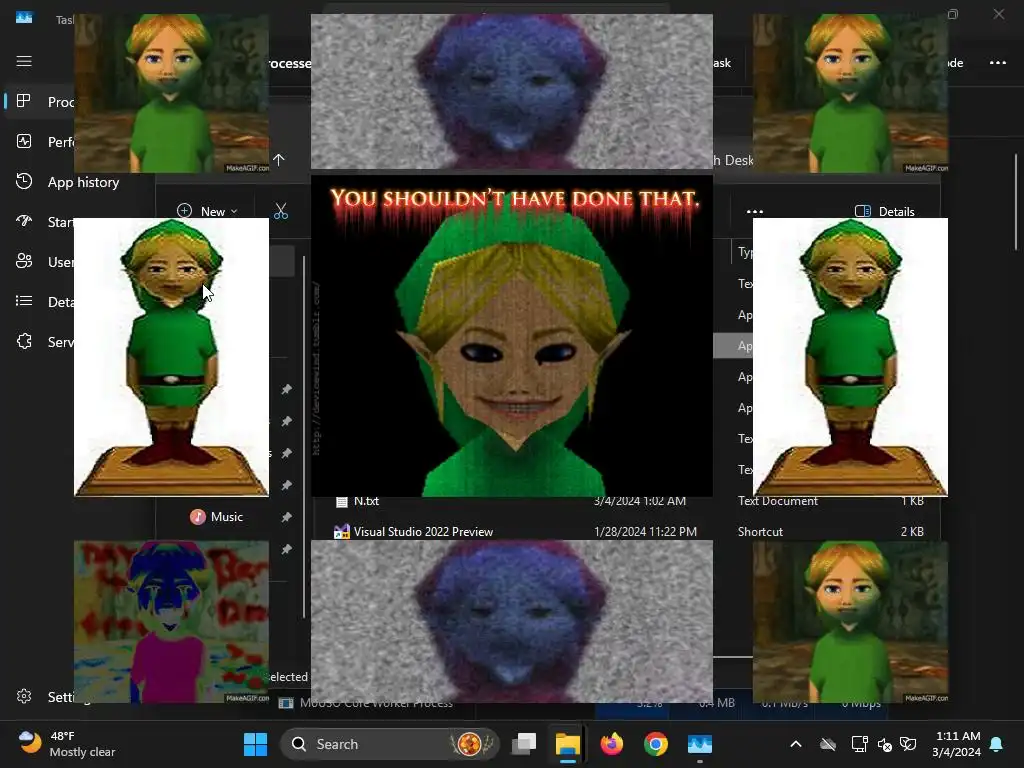Open File Explorer's See more ellipsis menu
The height and width of the screenshot is (768, 1024).
(x=755, y=211)
